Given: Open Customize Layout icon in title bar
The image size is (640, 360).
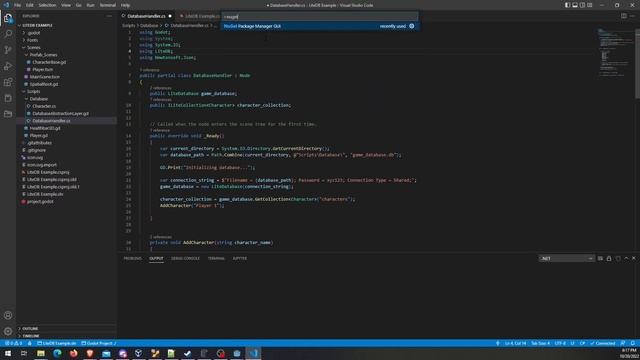Looking at the screenshot, I should coord(590,5).
